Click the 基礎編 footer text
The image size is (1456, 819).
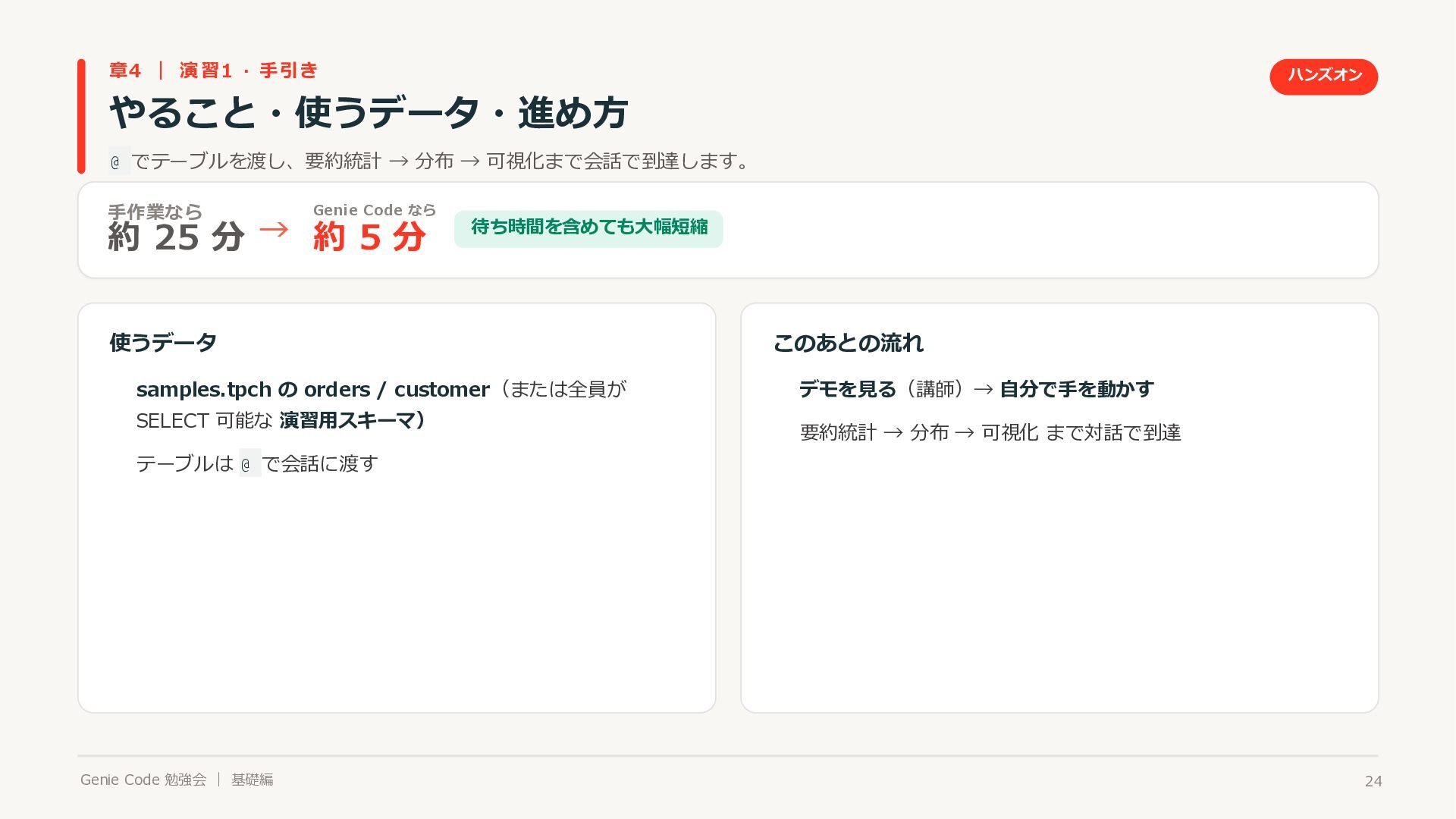[x=253, y=780]
